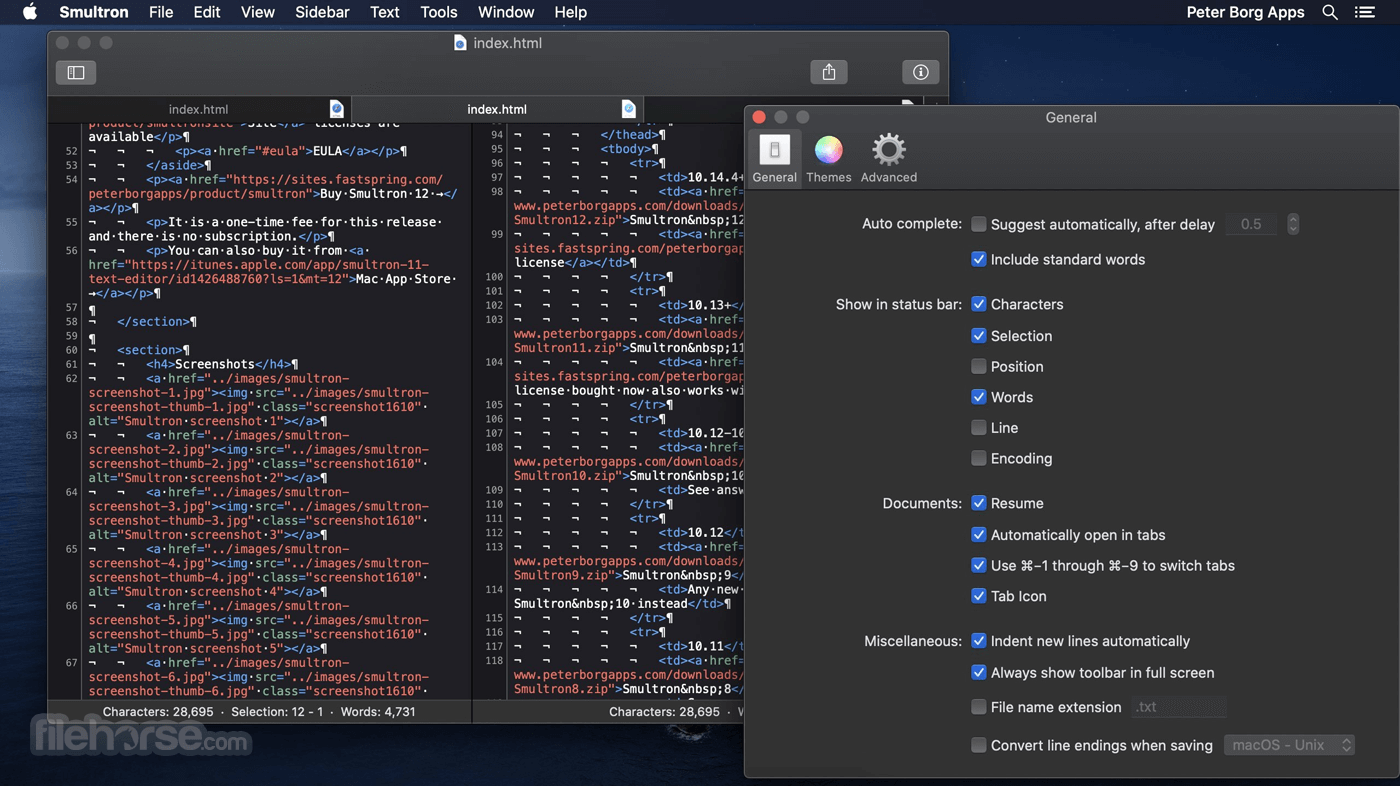The image size is (1400, 786).
Task: Open the Advanced gear icon
Action: (889, 150)
